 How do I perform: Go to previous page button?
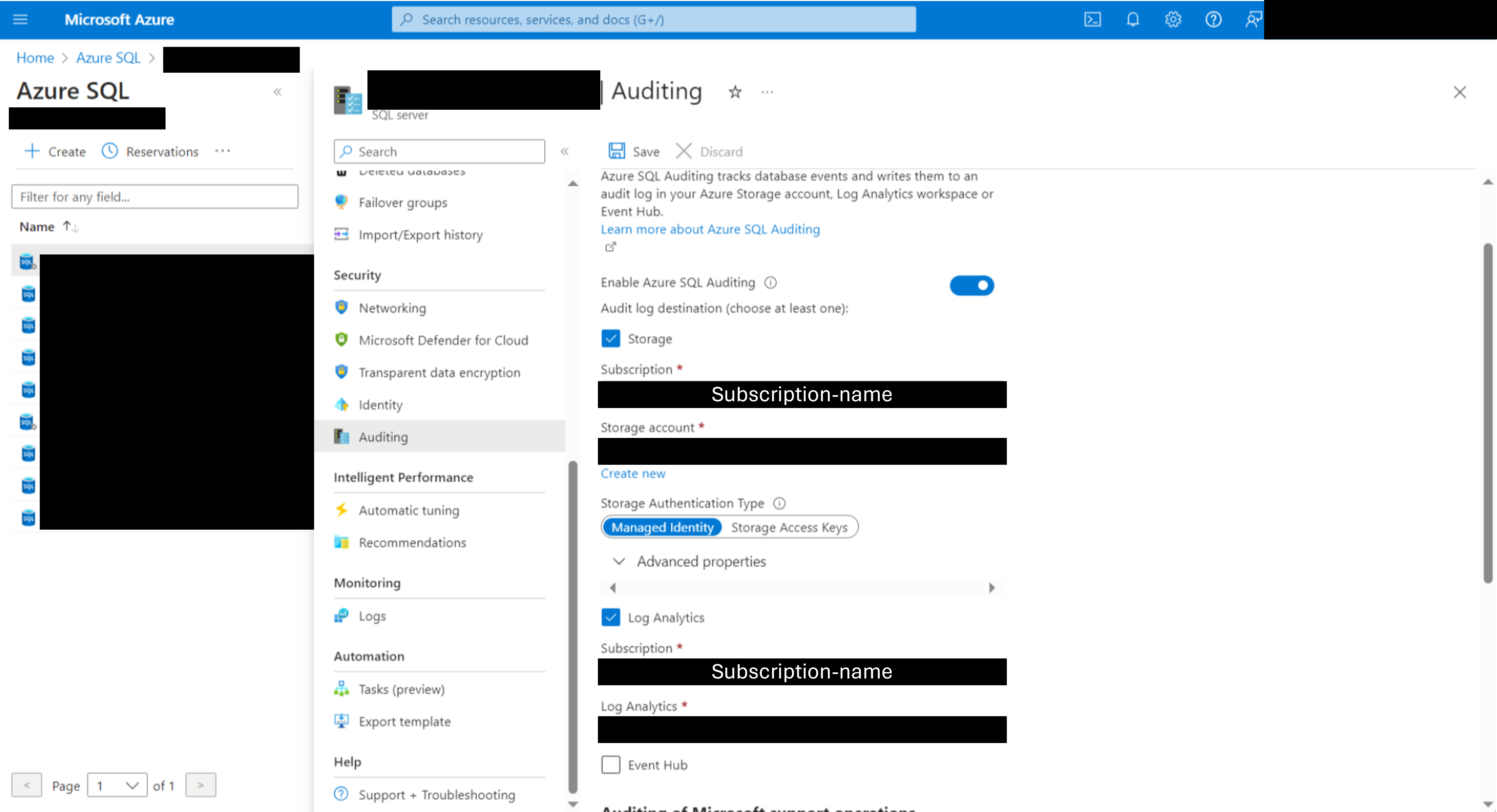click(26, 785)
